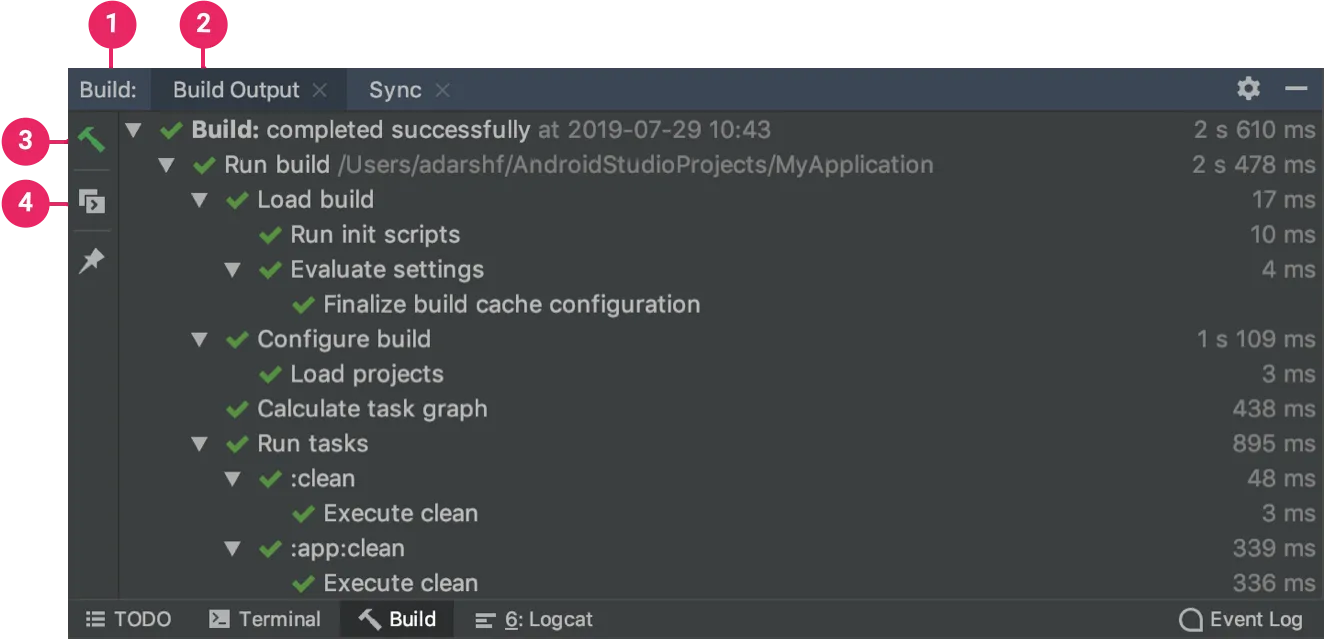
Task: Toggle the build view mode icon
Action: click(92, 203)
